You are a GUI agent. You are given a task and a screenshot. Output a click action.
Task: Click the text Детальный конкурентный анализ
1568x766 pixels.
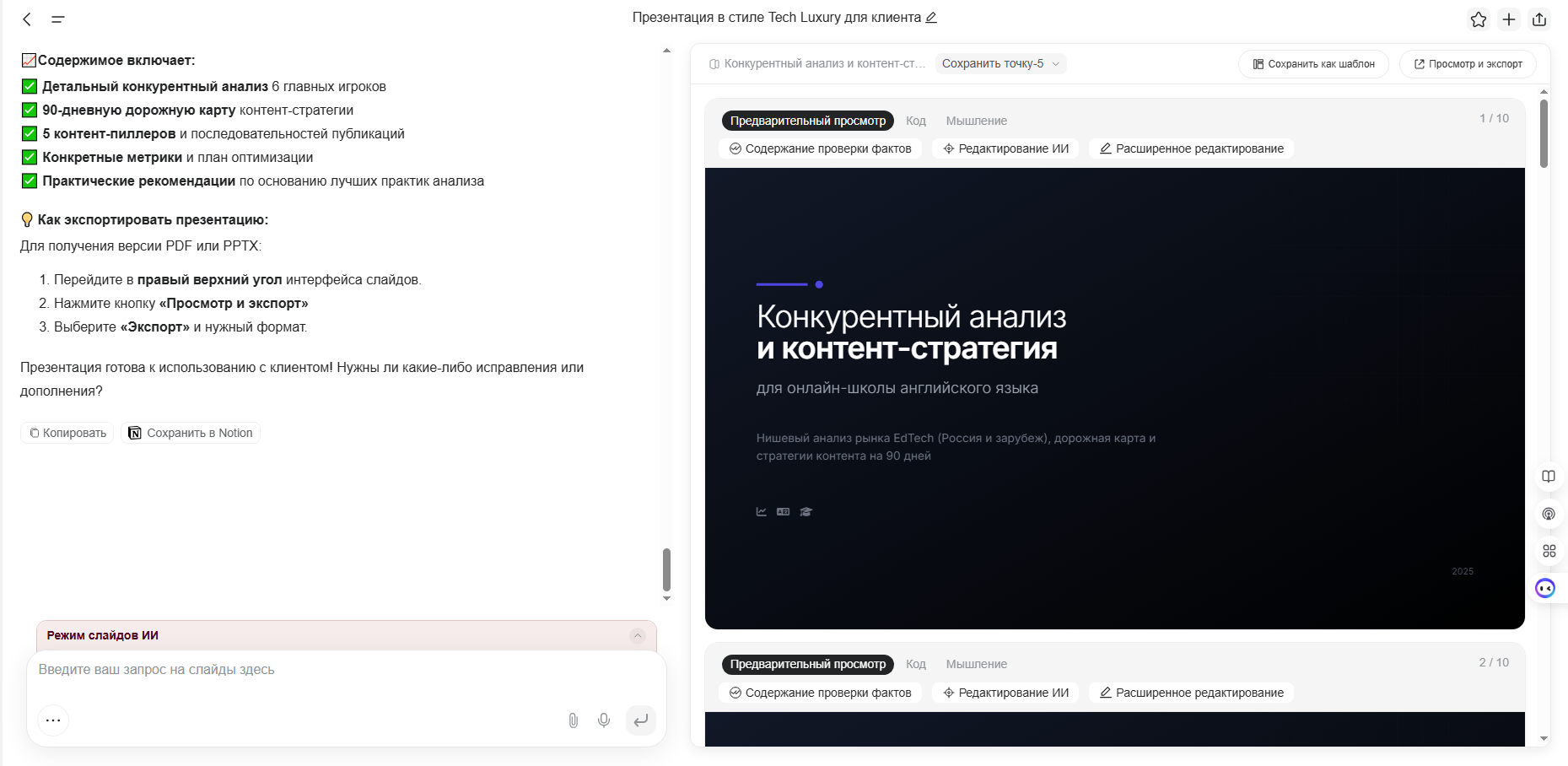point(155,86)
